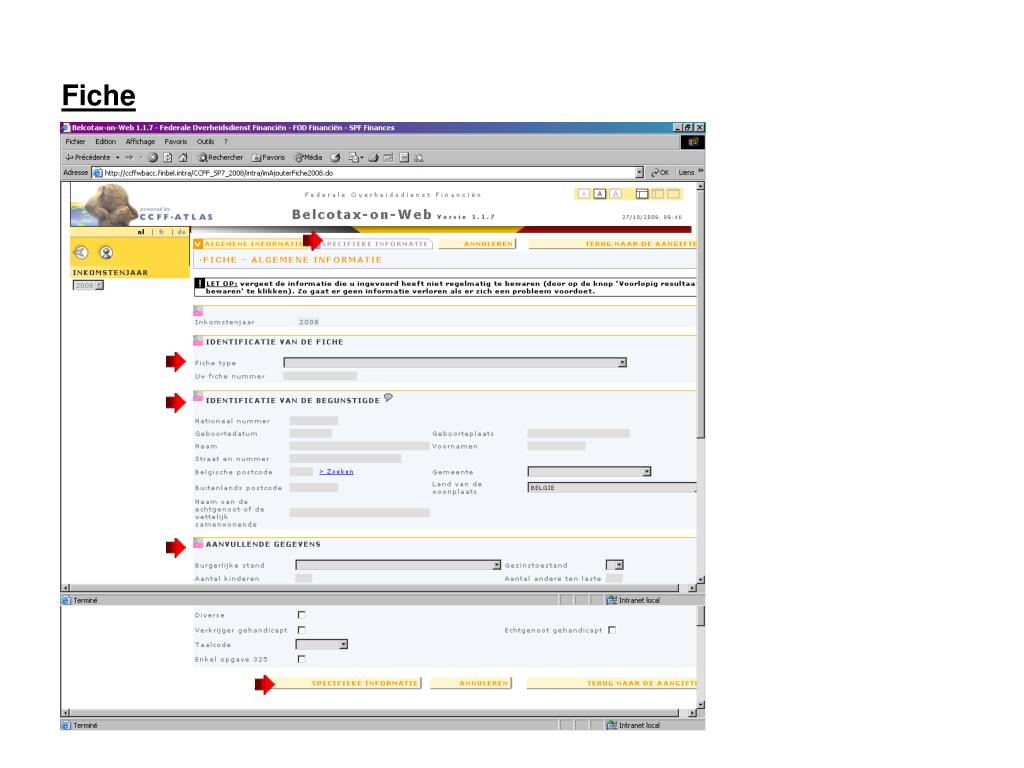Click help bubble beside Identificatie van de begunstigde
This screenshot has width=1024, height=768.
[389, 398]
